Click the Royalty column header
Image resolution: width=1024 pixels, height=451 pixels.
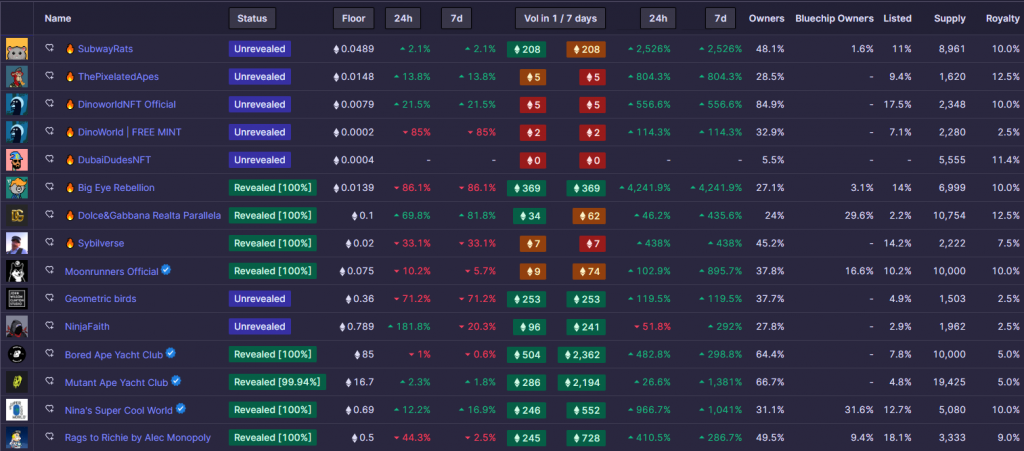[1002, 18]
